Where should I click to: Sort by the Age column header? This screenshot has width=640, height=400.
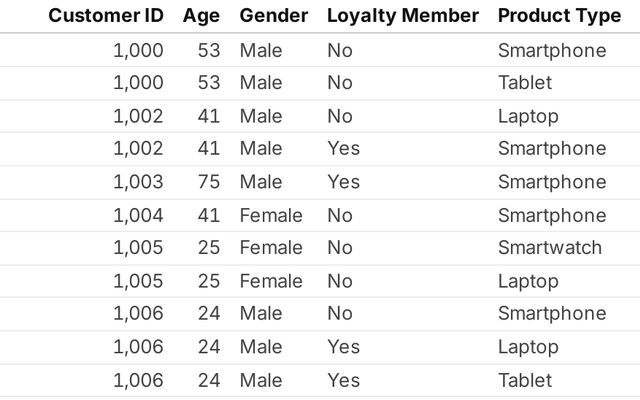pos(201,17)
